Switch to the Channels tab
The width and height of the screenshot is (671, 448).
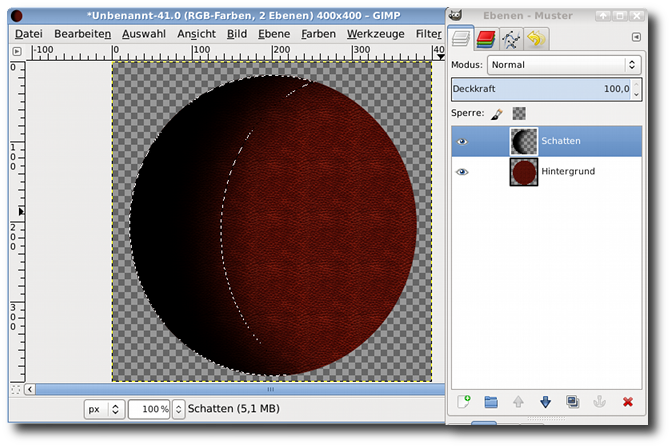pos(487,39)
